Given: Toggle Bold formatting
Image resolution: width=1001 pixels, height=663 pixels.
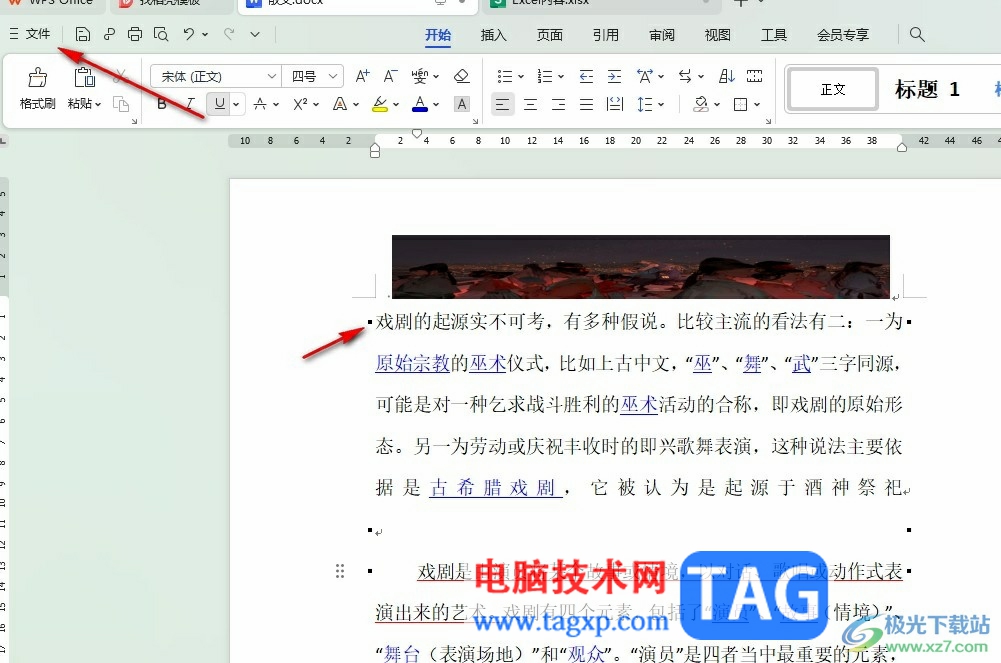Looking at the screenshot, I should (162, 104).
